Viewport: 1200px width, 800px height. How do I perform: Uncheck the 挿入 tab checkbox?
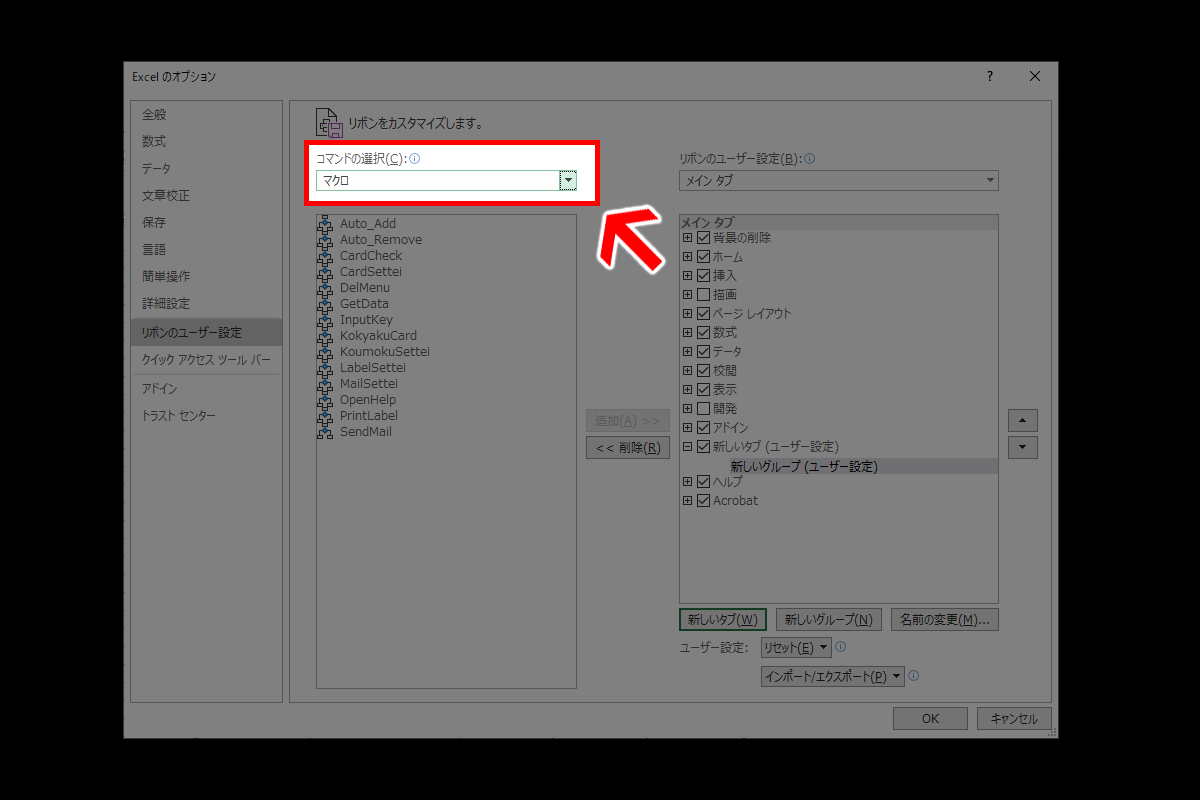(703, 276)
